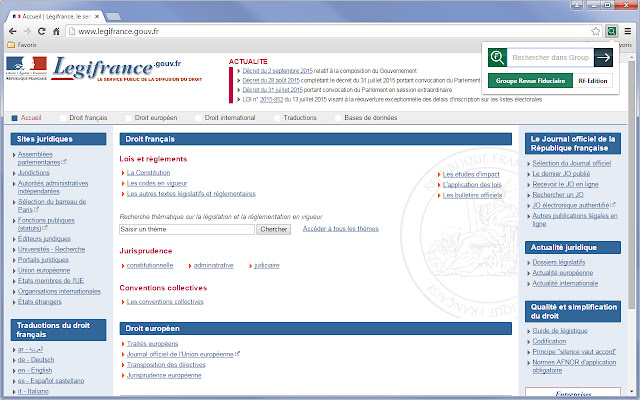The image size is (640, 400).
Task: Click the République Française Marianne logo
Action: (x=27, y=68)
